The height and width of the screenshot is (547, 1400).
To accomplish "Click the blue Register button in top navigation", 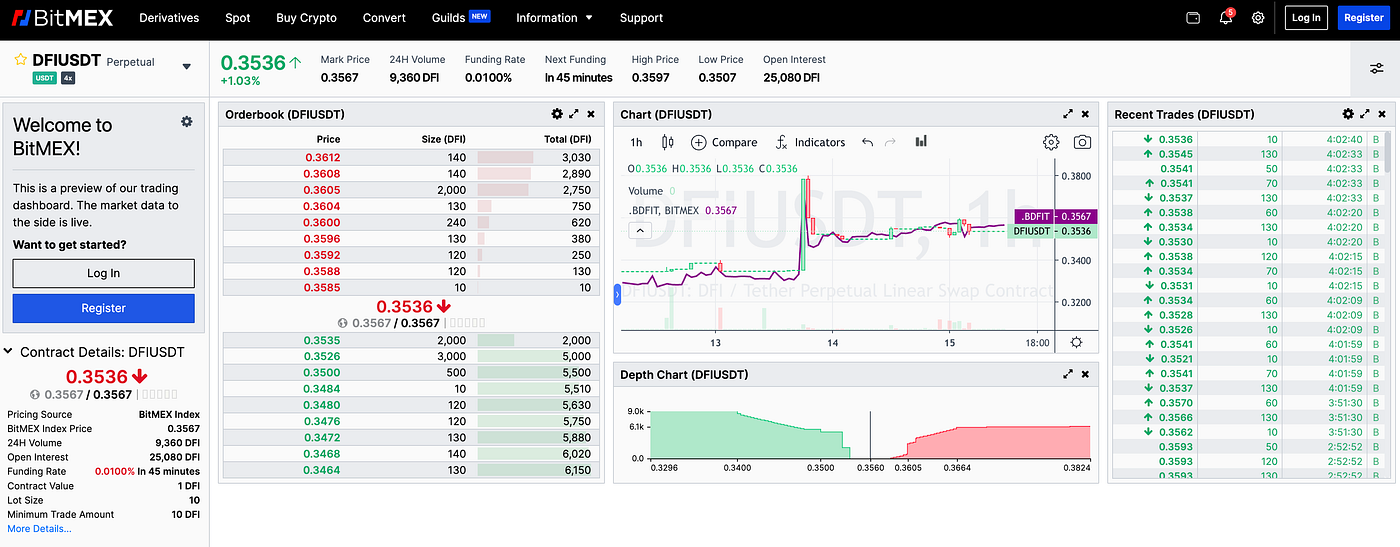I will (1364, 17).
